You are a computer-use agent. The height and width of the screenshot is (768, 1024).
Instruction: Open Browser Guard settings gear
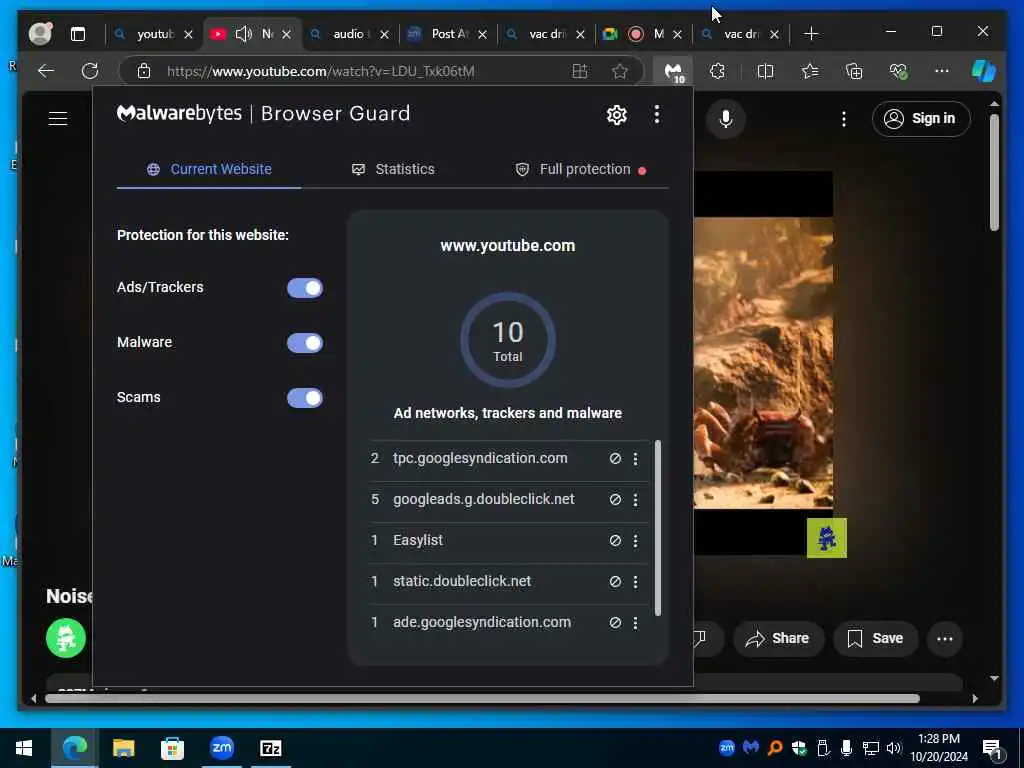(616, 115)
